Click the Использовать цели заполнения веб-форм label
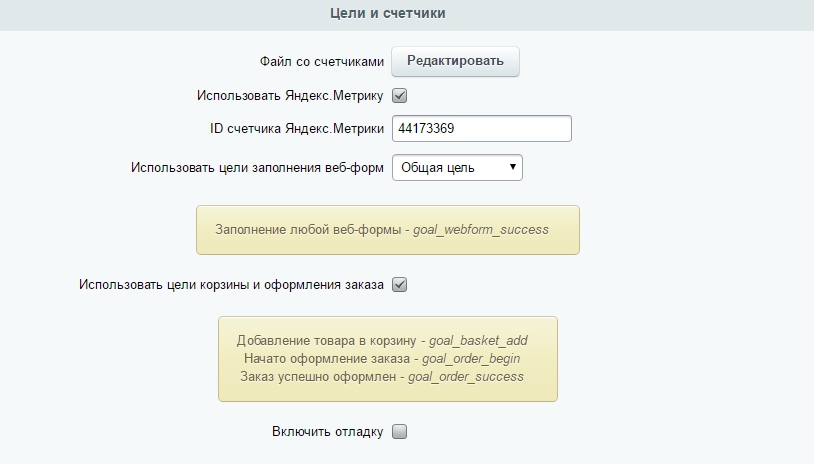This screenshot has width=814, height=464. [x=257, y=167]
